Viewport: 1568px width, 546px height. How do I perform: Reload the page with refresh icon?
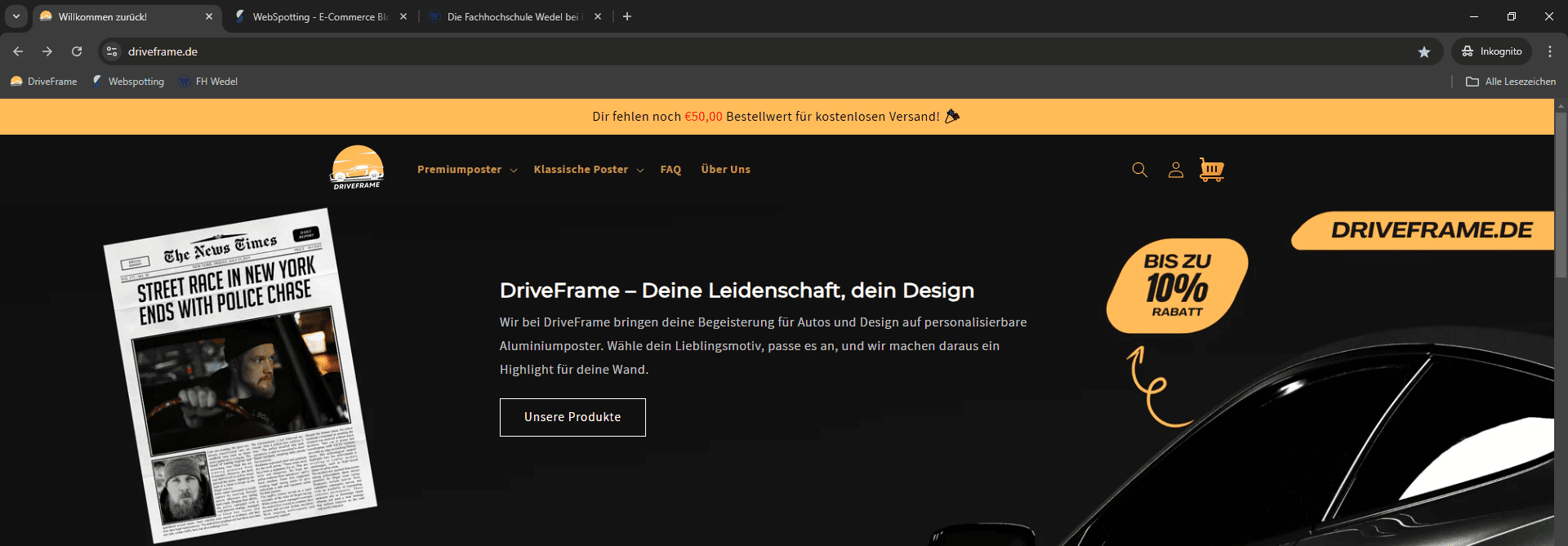pyautogui.click(x=77, y=51)
